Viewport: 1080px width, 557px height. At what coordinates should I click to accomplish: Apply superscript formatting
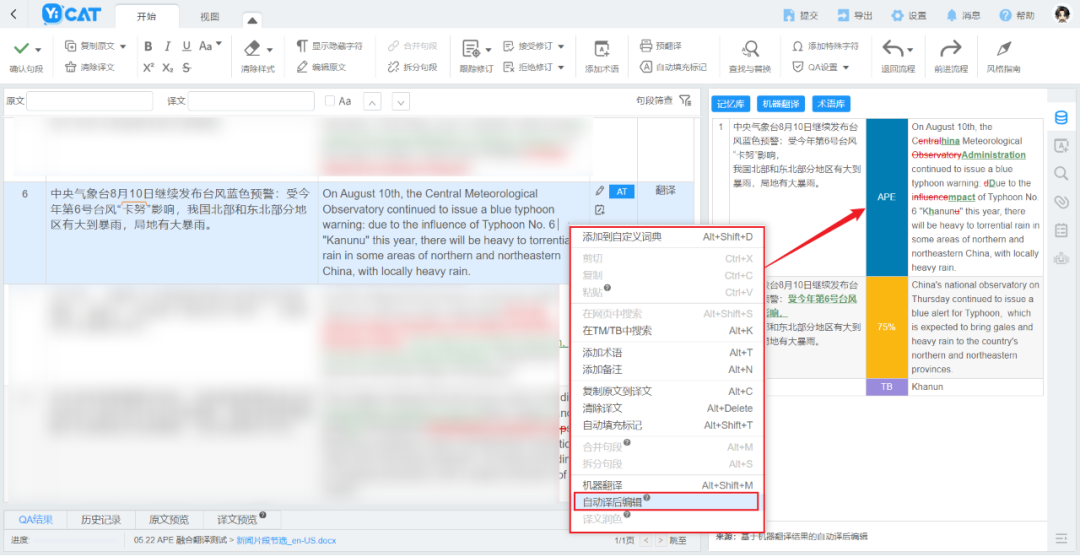pos(148,67)
